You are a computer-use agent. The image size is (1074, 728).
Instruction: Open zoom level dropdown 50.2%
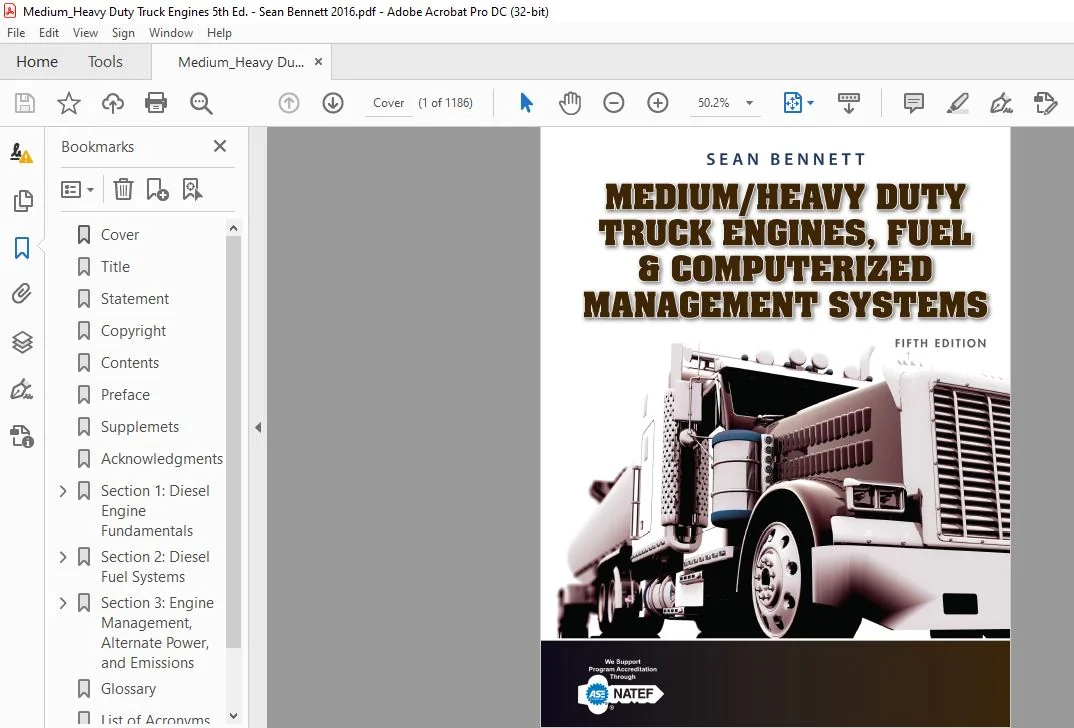point(749,103)
